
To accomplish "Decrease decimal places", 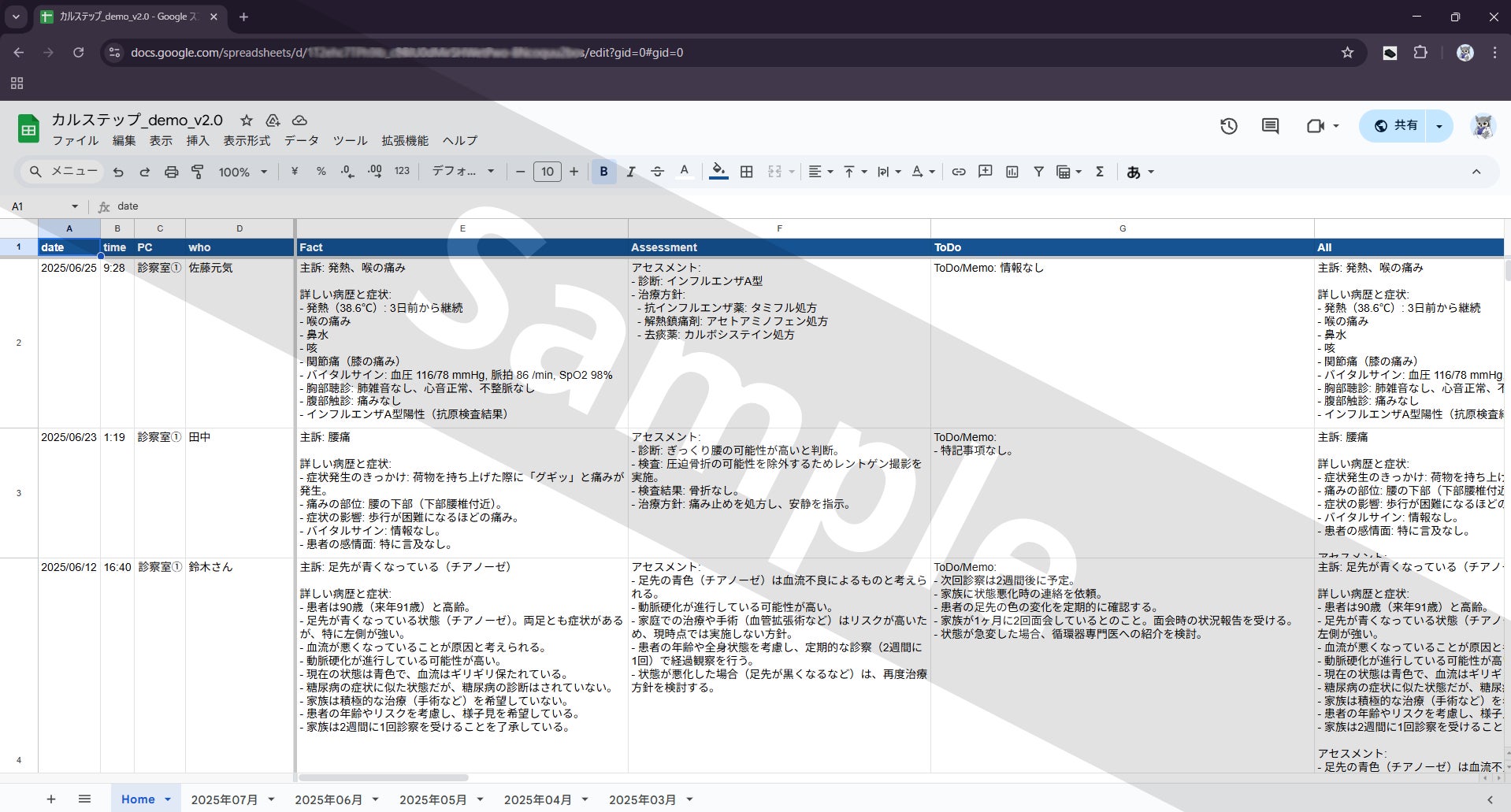I will (347, 172).
